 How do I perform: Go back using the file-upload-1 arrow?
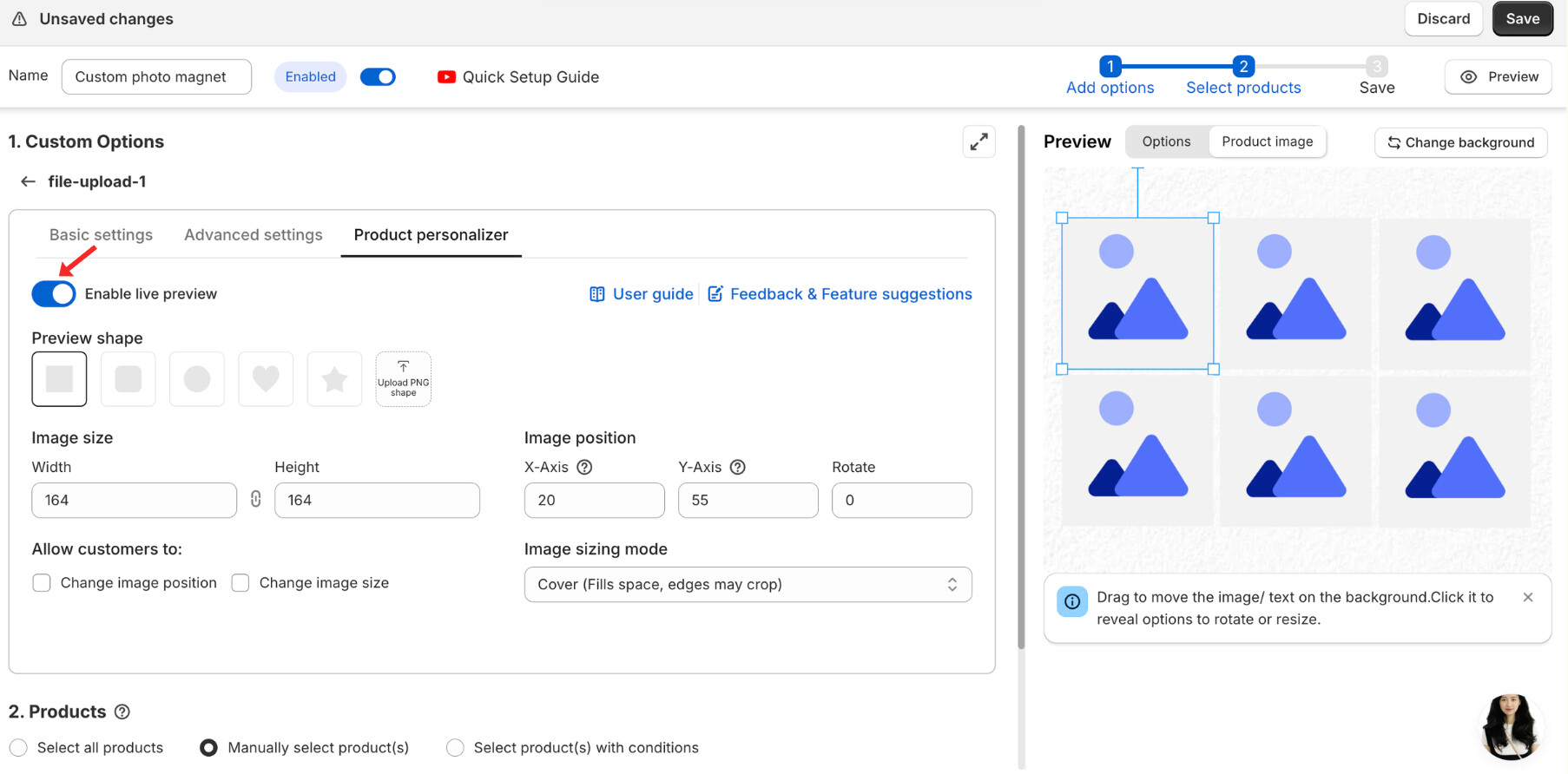tap(28, 181)
